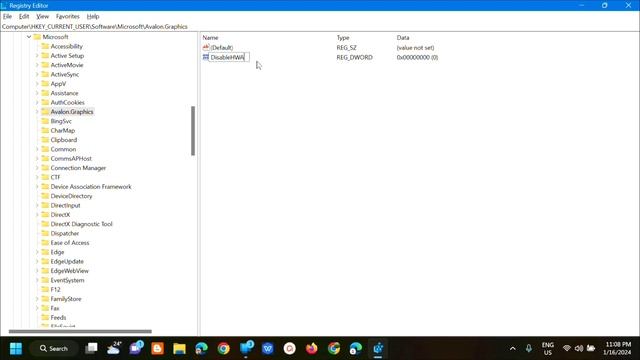The height and width of the screenshot is (360, 640).
Task: Launch Firefox from the taskbar
Action: [311, 349]
